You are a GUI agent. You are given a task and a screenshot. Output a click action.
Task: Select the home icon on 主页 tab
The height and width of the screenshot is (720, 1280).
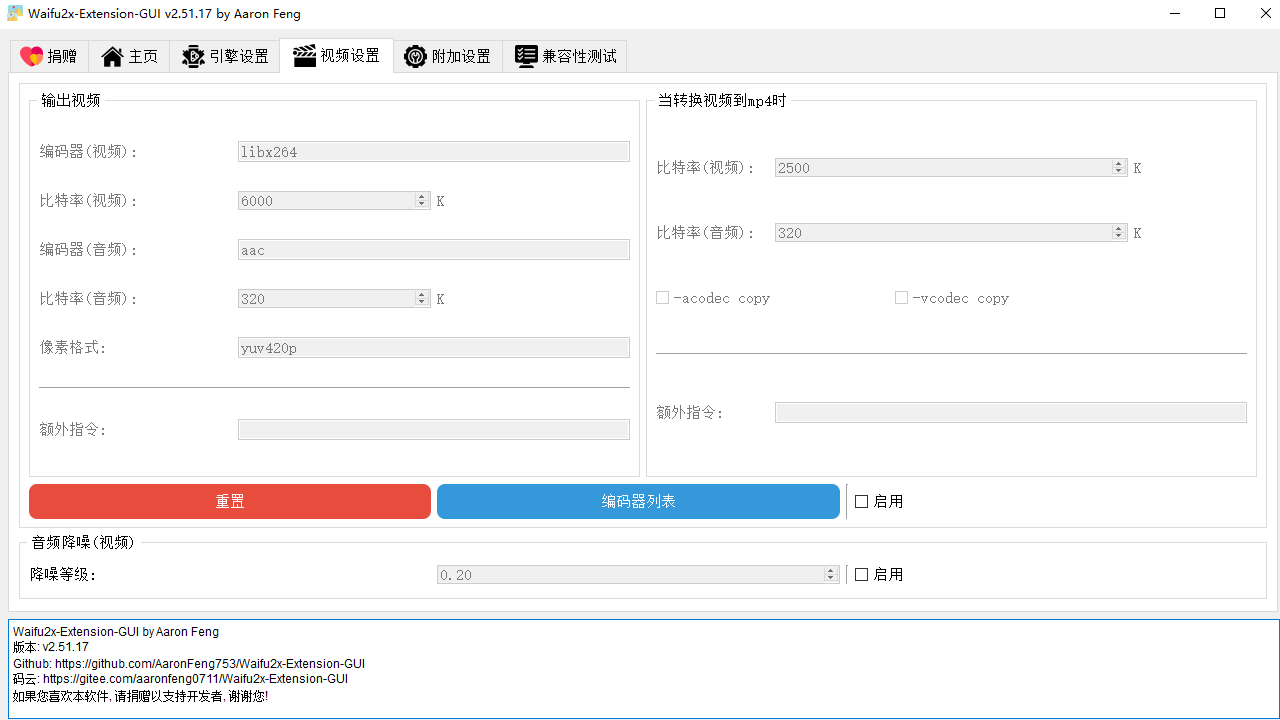(x=113, y=56)
